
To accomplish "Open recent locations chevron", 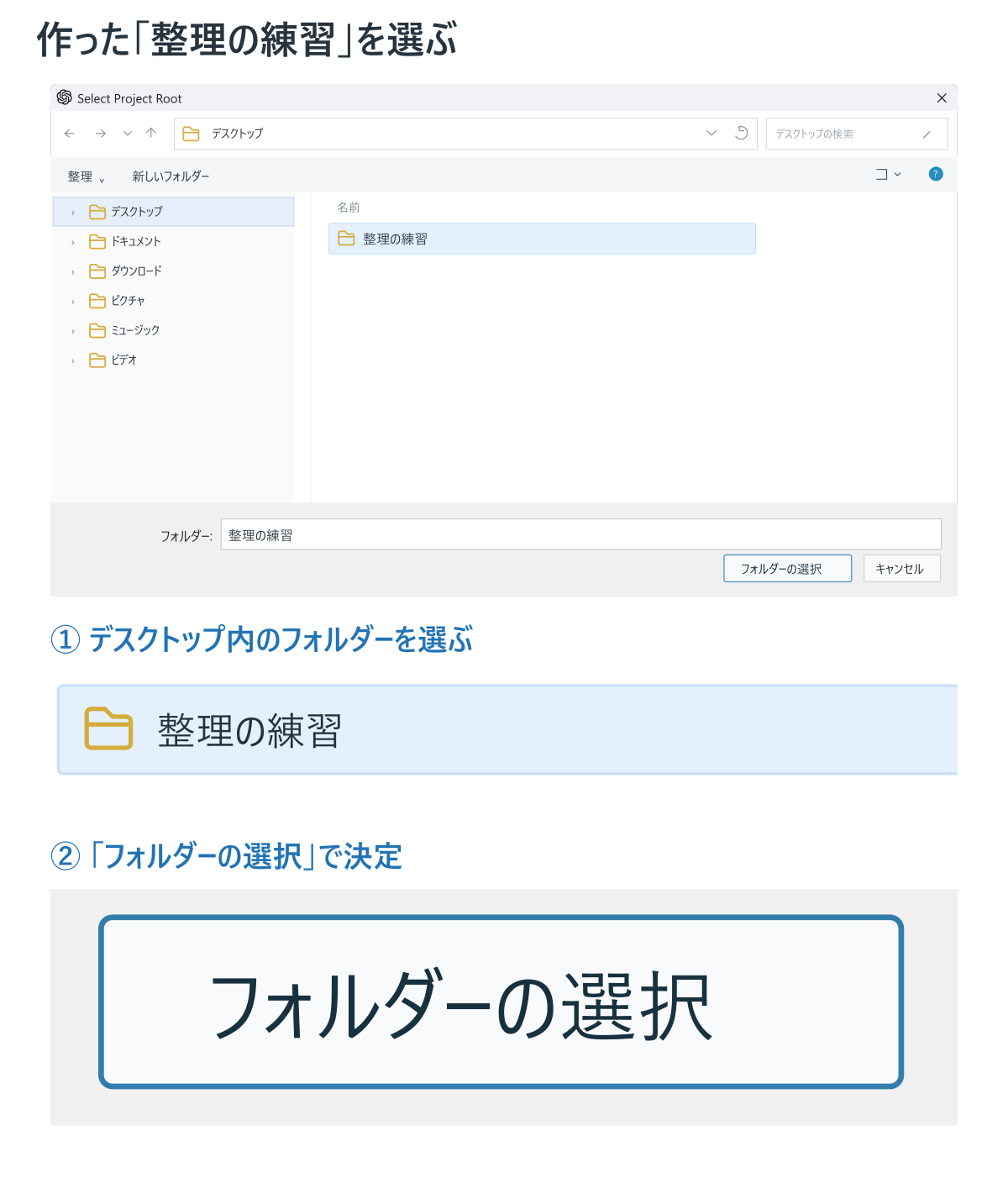I will (x=128, y=134).
